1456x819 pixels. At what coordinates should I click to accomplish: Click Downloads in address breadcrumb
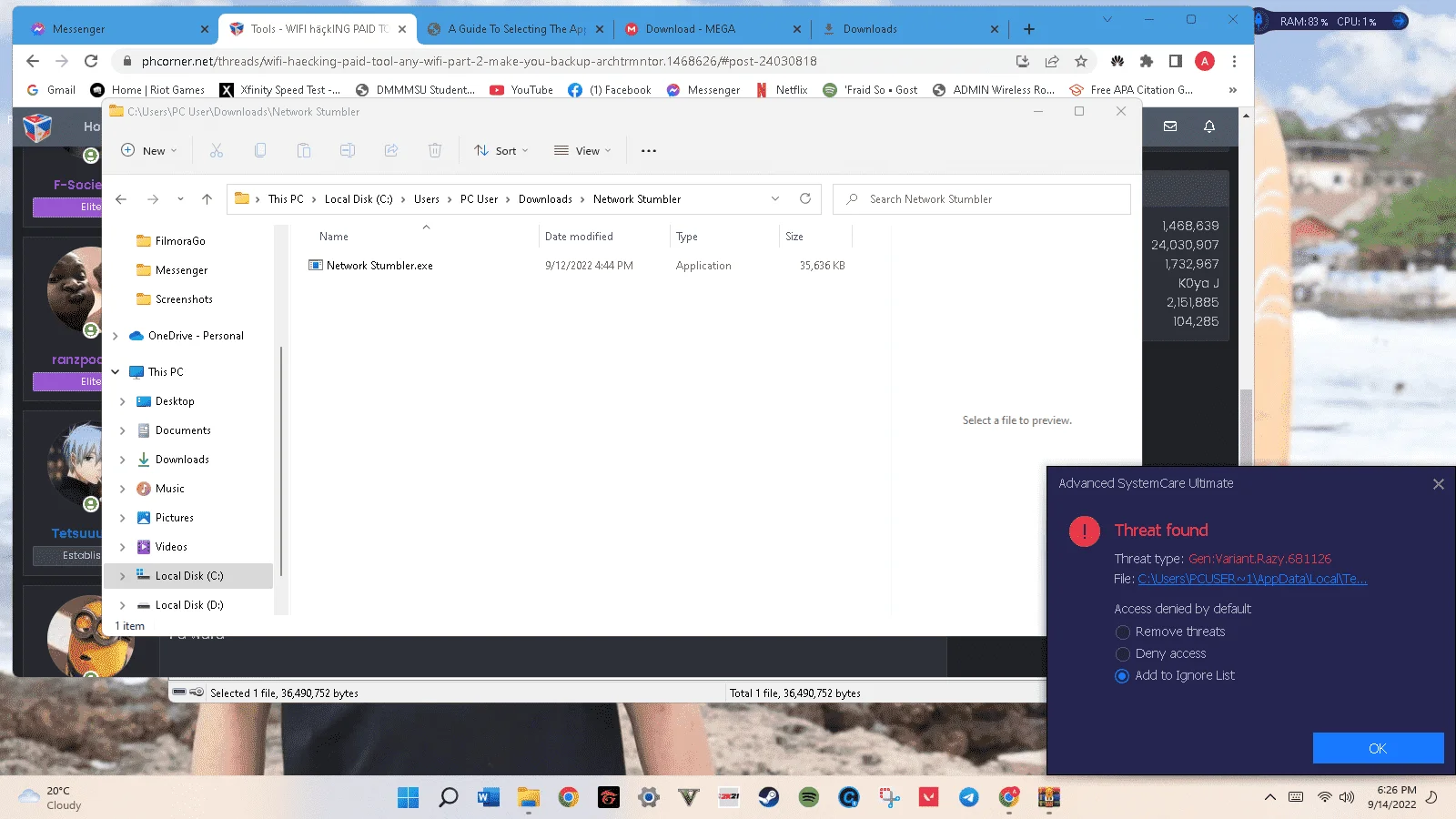click(x=545, y=199)
